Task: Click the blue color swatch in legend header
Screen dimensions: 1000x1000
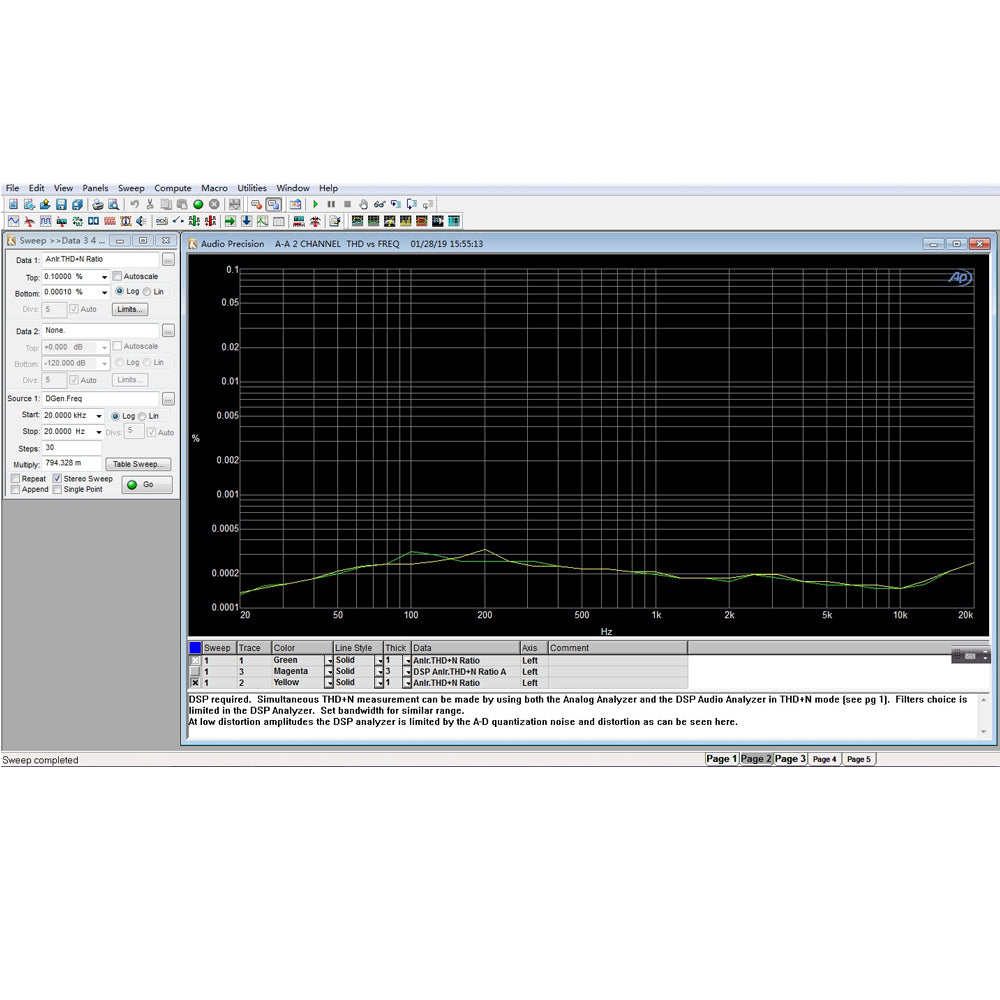Action: [x=195, y=648]
